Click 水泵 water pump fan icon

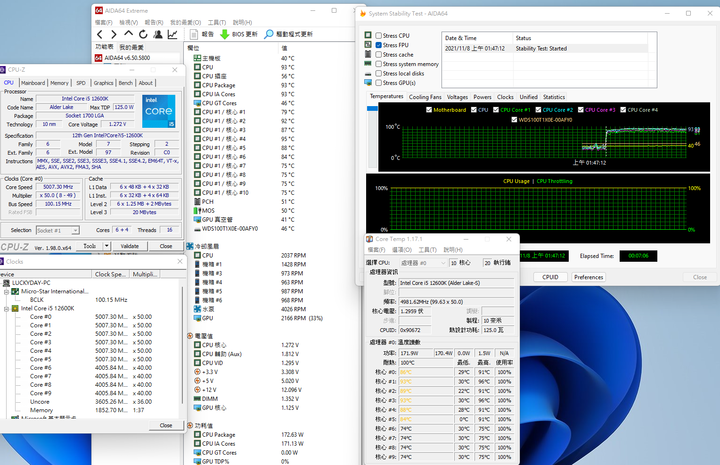pos(197,309)
